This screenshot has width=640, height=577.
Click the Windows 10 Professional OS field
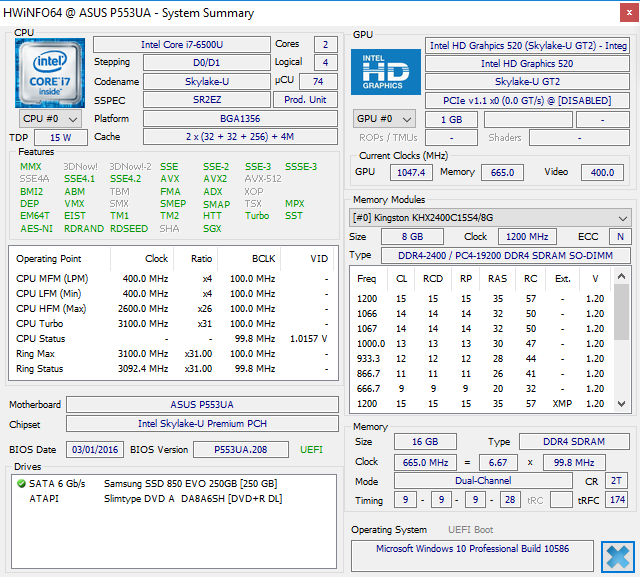[x=472, y=549]
